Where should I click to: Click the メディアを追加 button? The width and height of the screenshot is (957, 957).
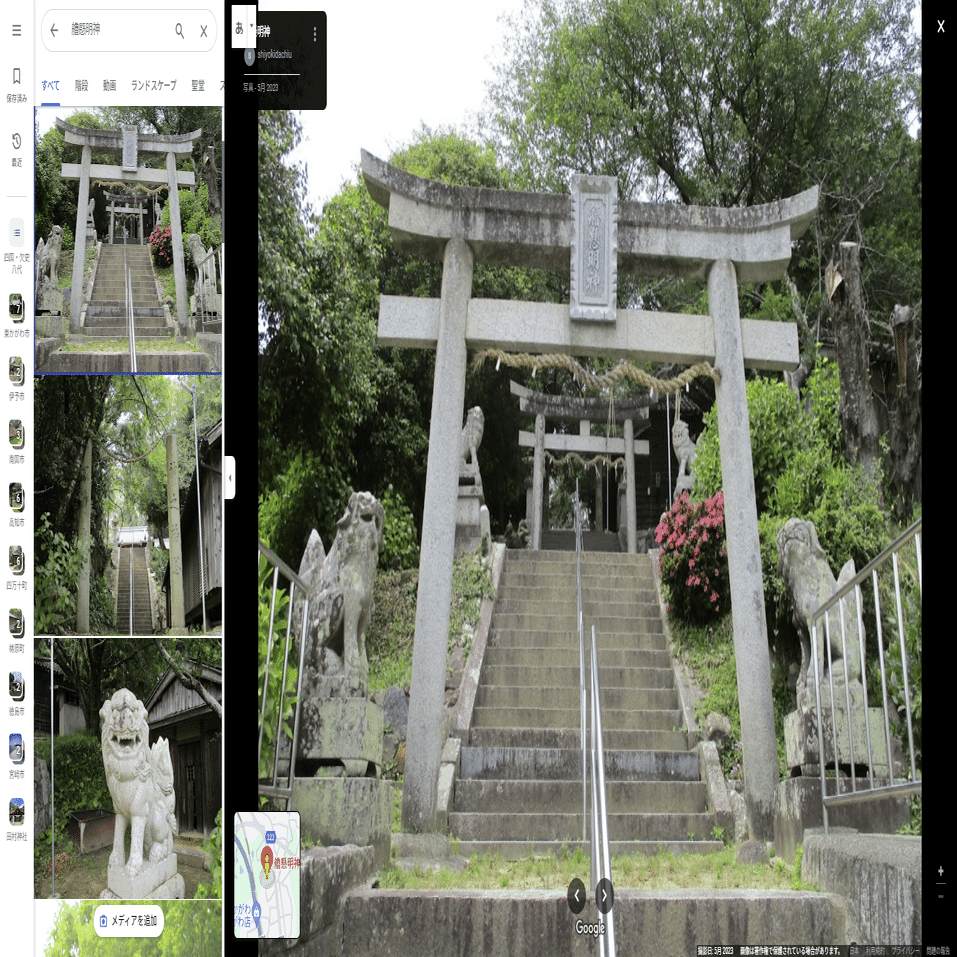coord(129,920)
